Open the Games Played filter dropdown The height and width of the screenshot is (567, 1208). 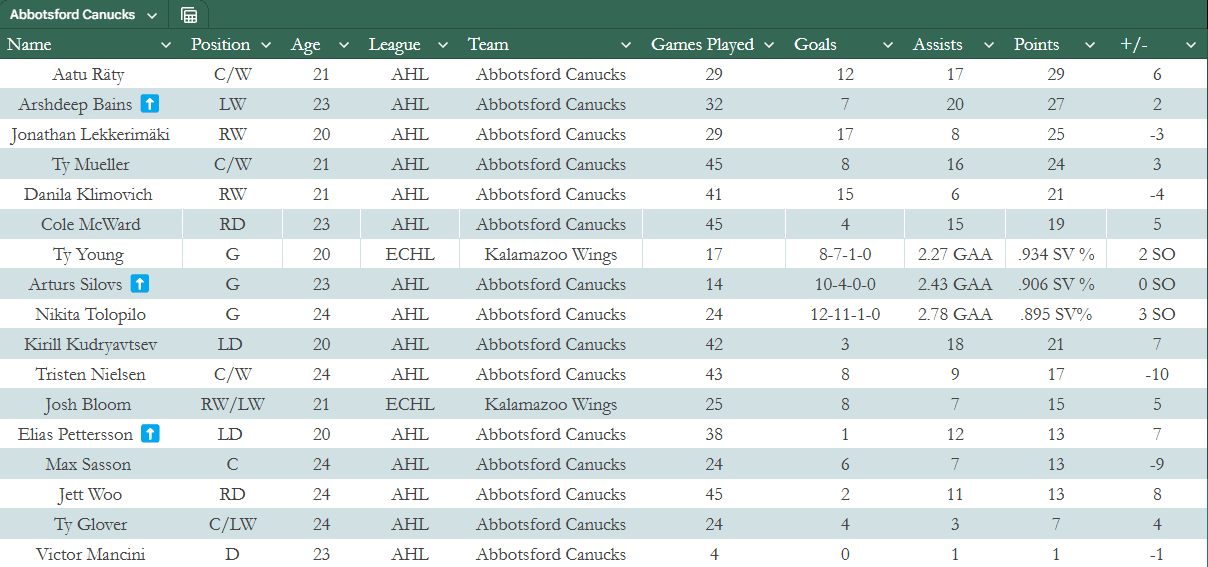[769, 45]
